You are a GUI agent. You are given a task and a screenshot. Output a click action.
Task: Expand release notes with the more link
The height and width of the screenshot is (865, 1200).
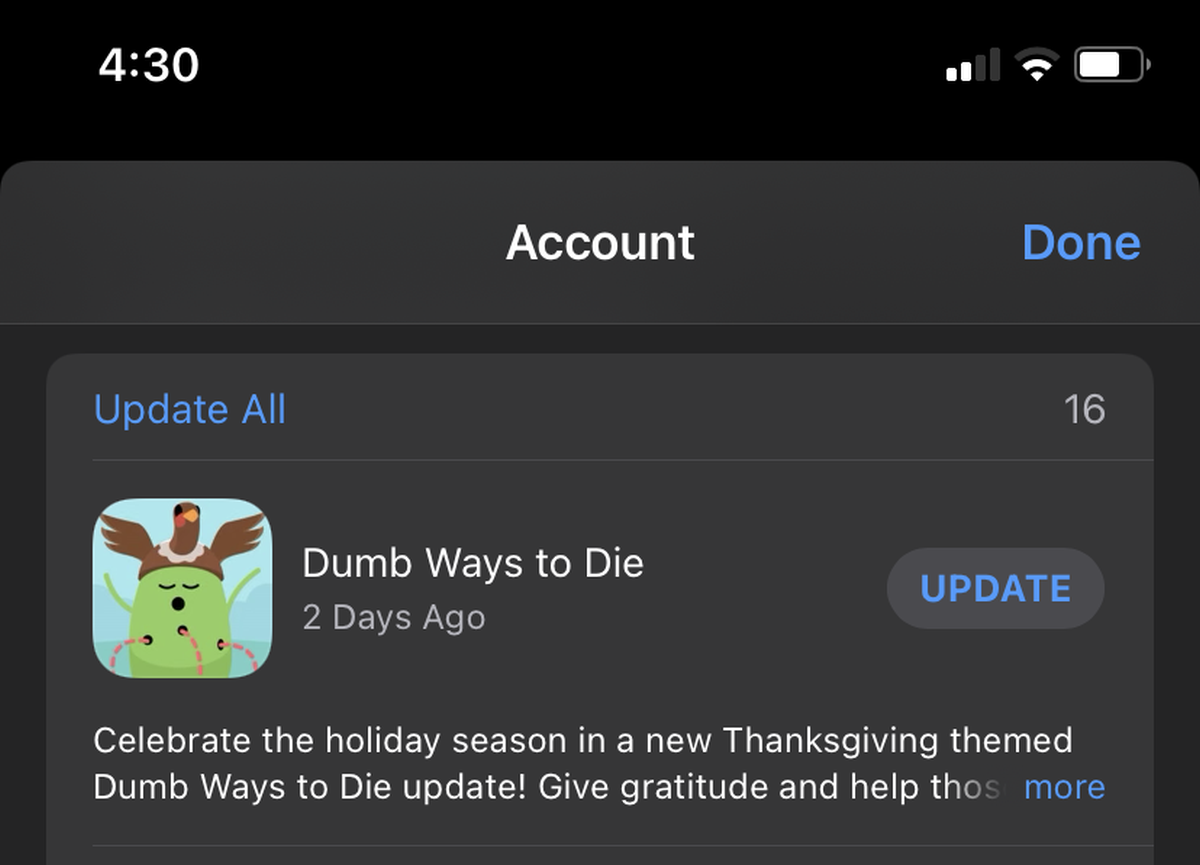point(1065,787)
